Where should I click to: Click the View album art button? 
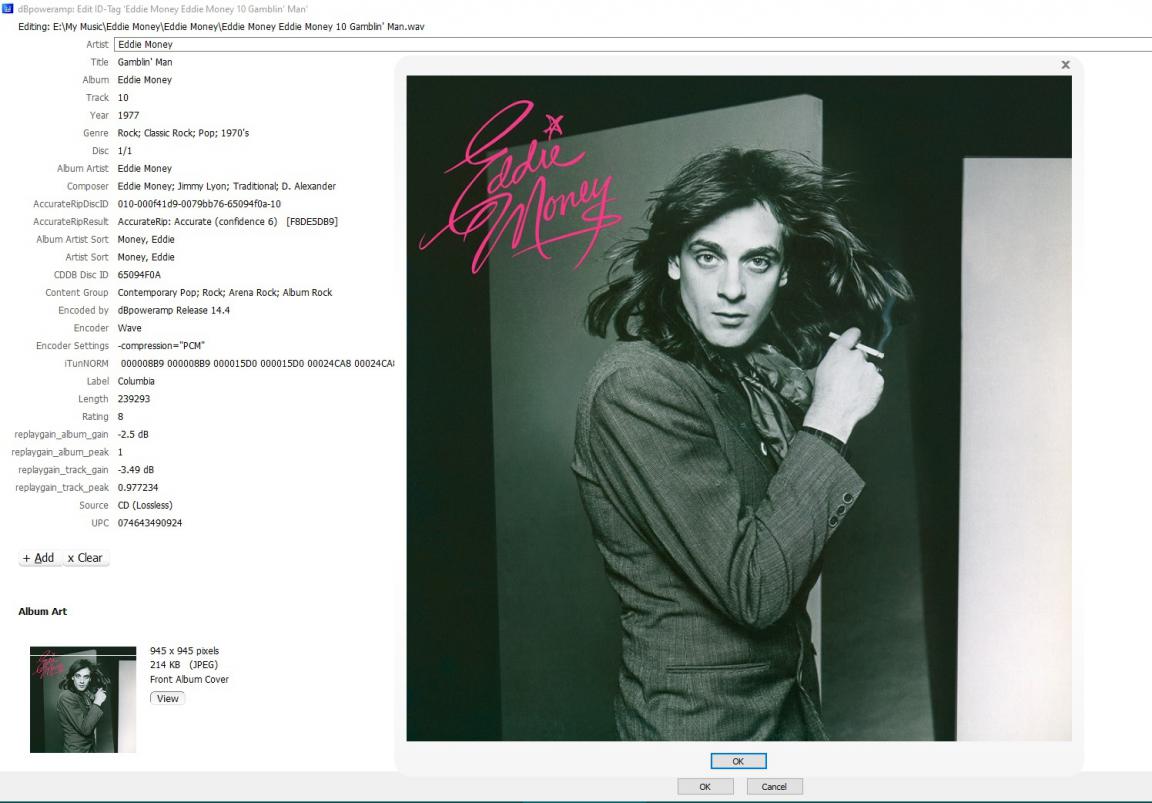(168, 699)
